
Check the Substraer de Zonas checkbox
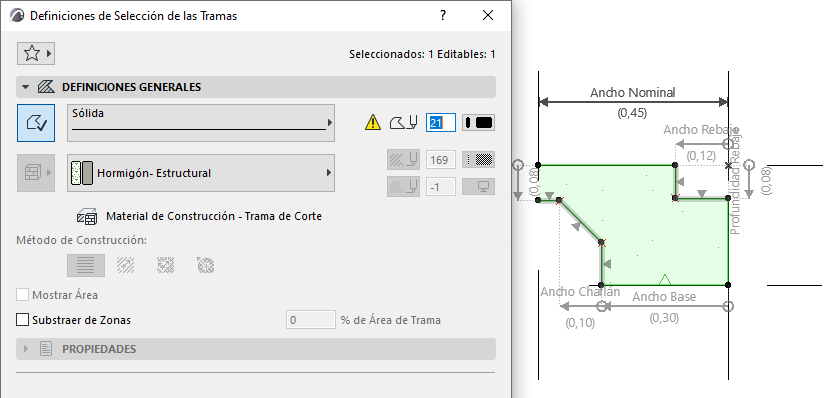pyautogui.click(x=22, y=320)
